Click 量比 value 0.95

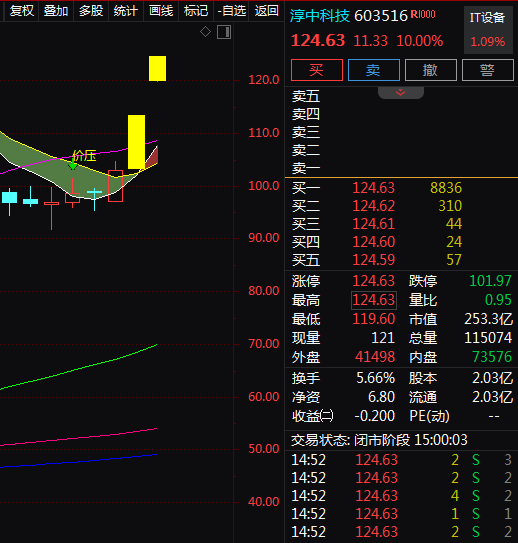coord(498,300)
